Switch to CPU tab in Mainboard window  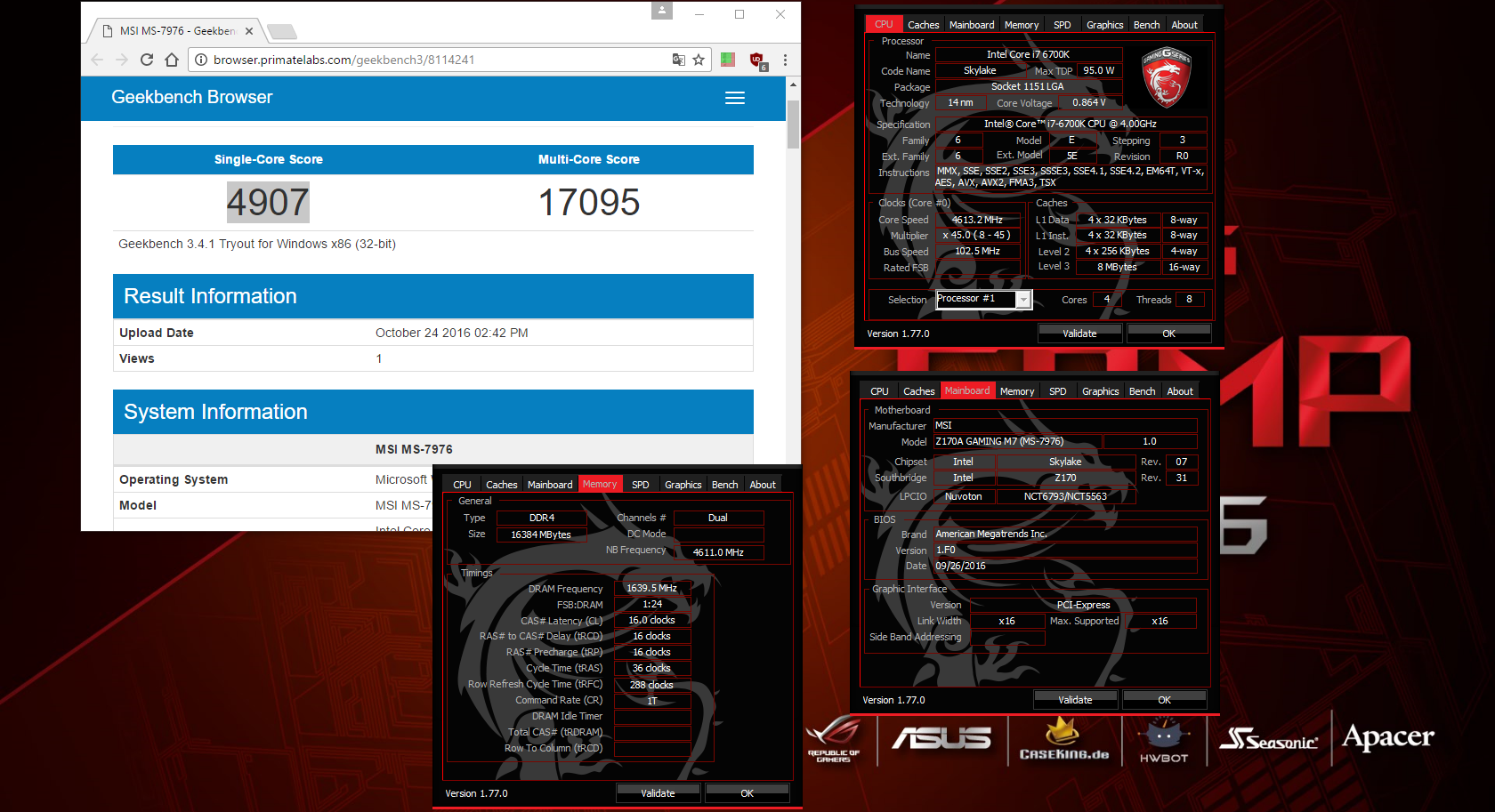[879, 391]
